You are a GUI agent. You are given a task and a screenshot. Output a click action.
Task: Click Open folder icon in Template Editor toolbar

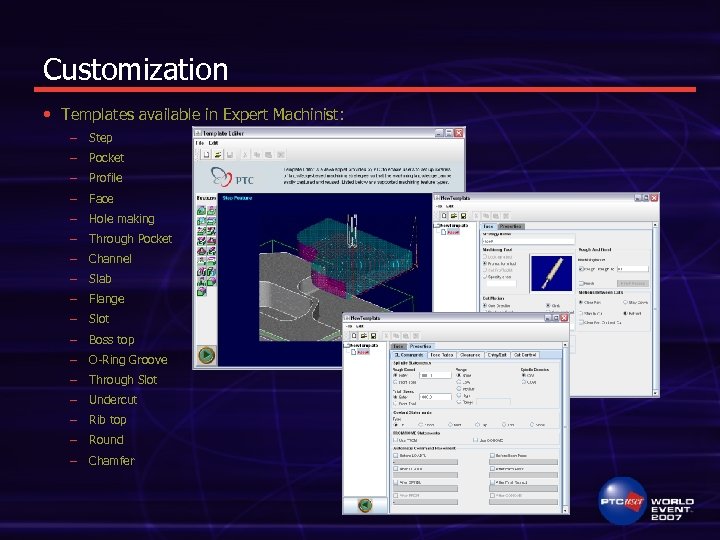[x=218, y=155]
